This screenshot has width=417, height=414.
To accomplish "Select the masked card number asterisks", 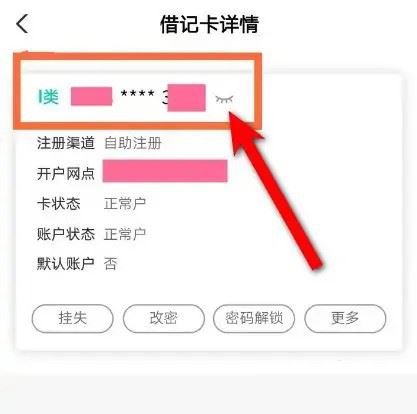I will pyautogui.click(x=137, y=94).
